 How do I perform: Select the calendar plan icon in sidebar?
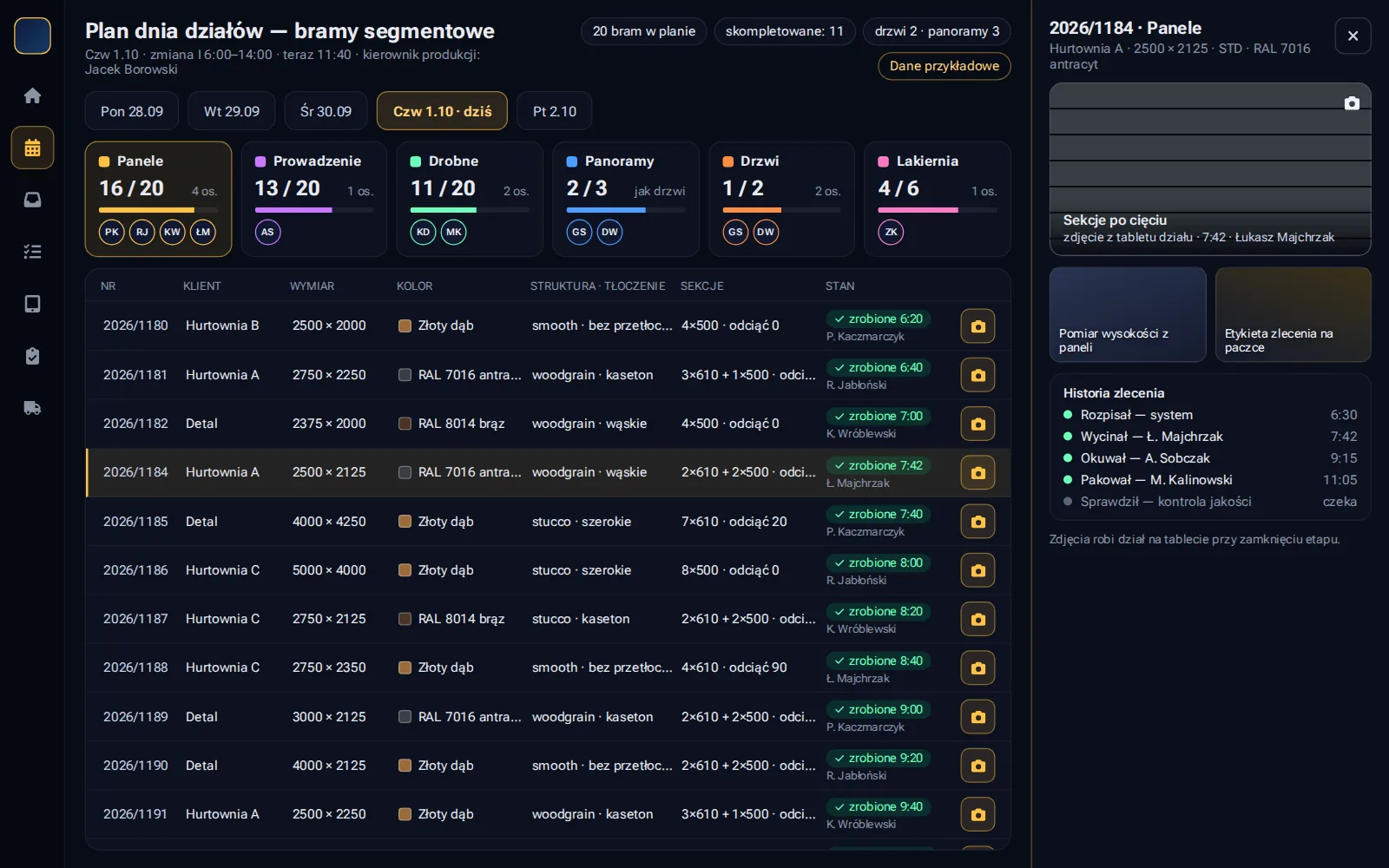pos(32,148)
